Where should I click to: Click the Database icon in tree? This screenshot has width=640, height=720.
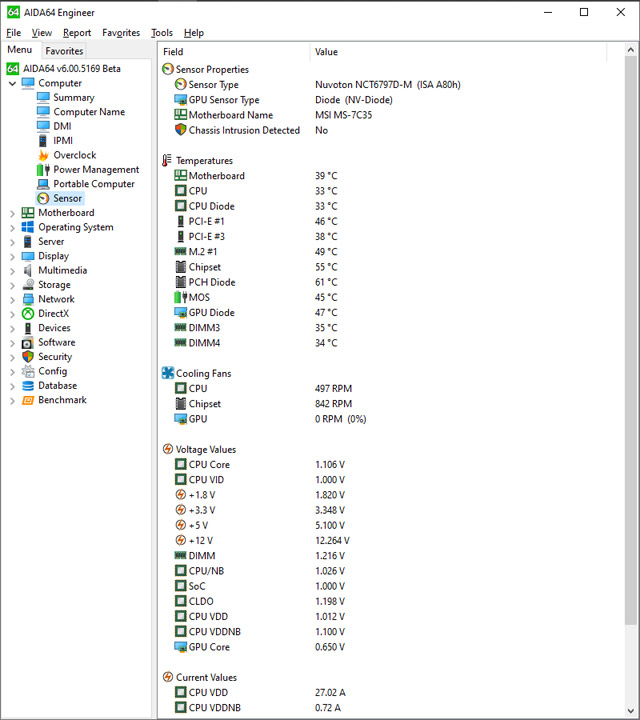[x=28, y=386]
